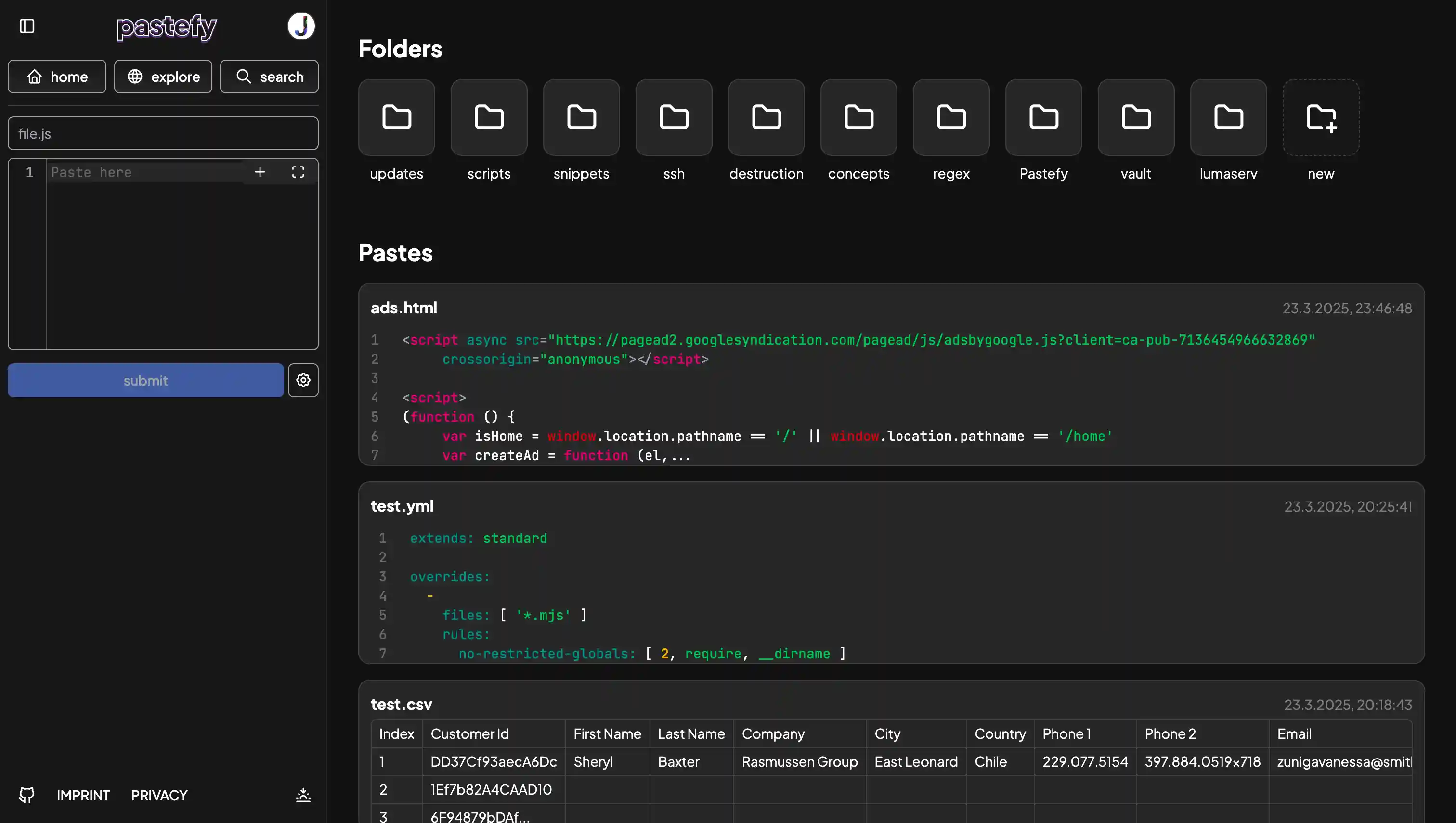The image size is (1456, 823).
Task: Open paste settings gear
Action: [x=303, y=380]
